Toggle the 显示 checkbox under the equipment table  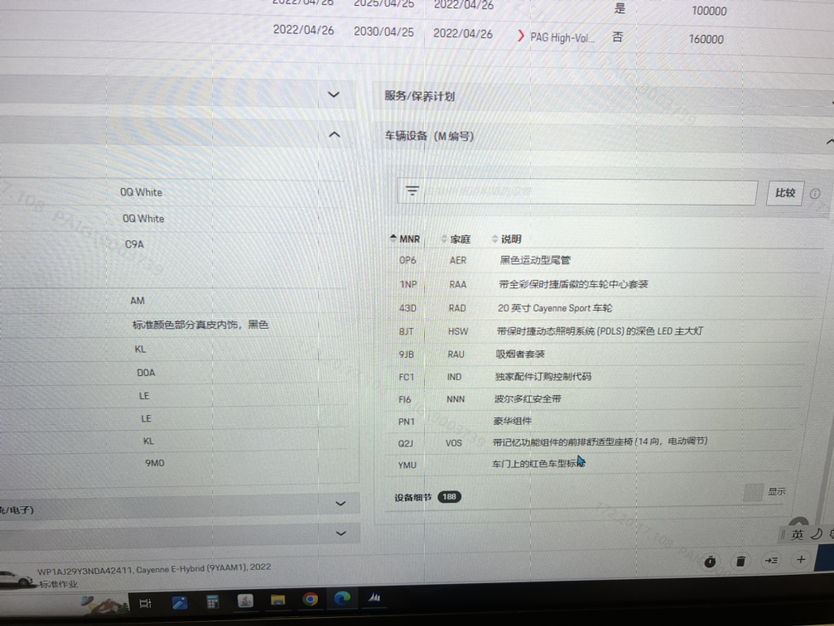(753, 493)
